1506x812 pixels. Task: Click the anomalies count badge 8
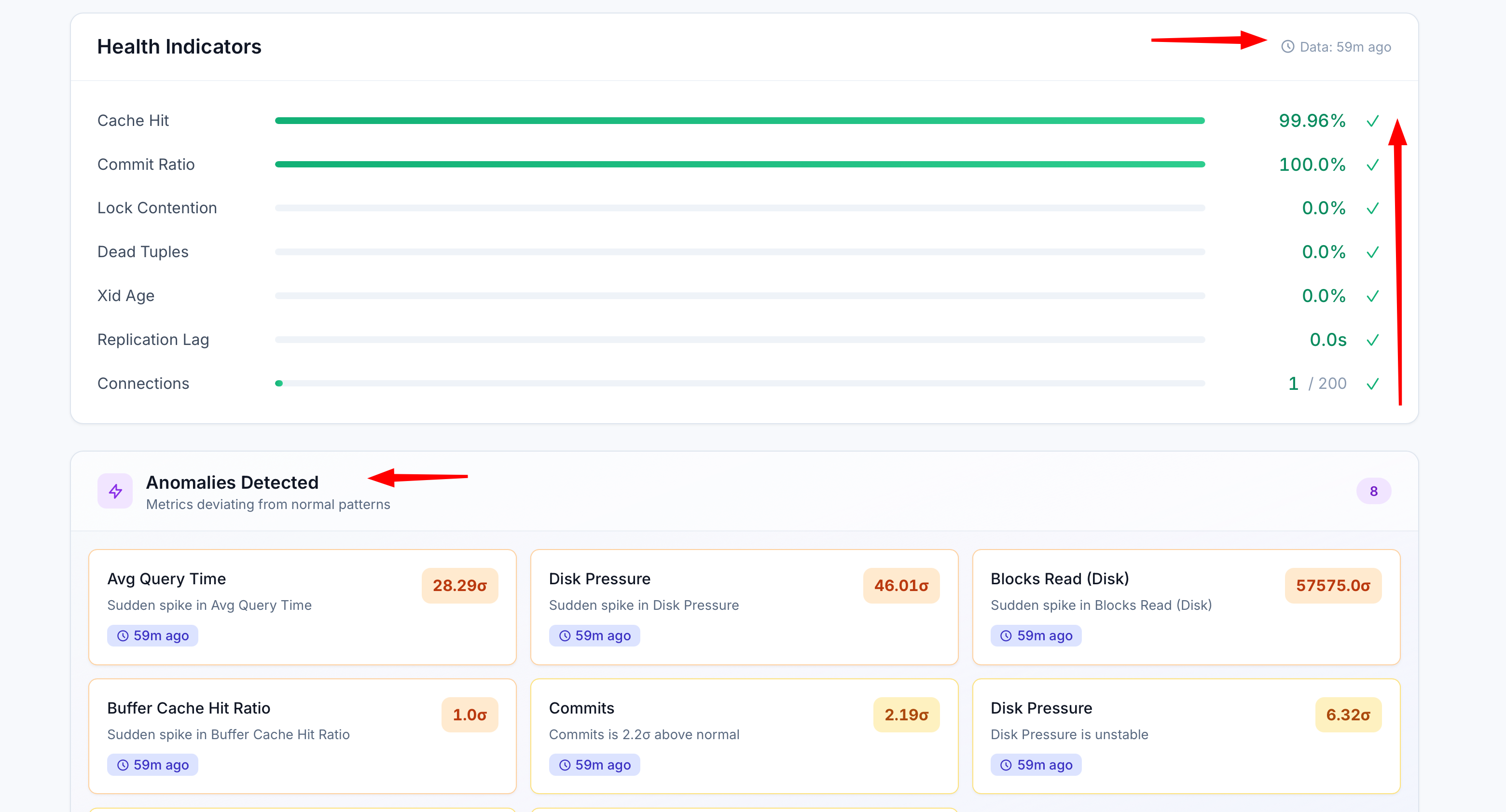[x=1373, y=491]
